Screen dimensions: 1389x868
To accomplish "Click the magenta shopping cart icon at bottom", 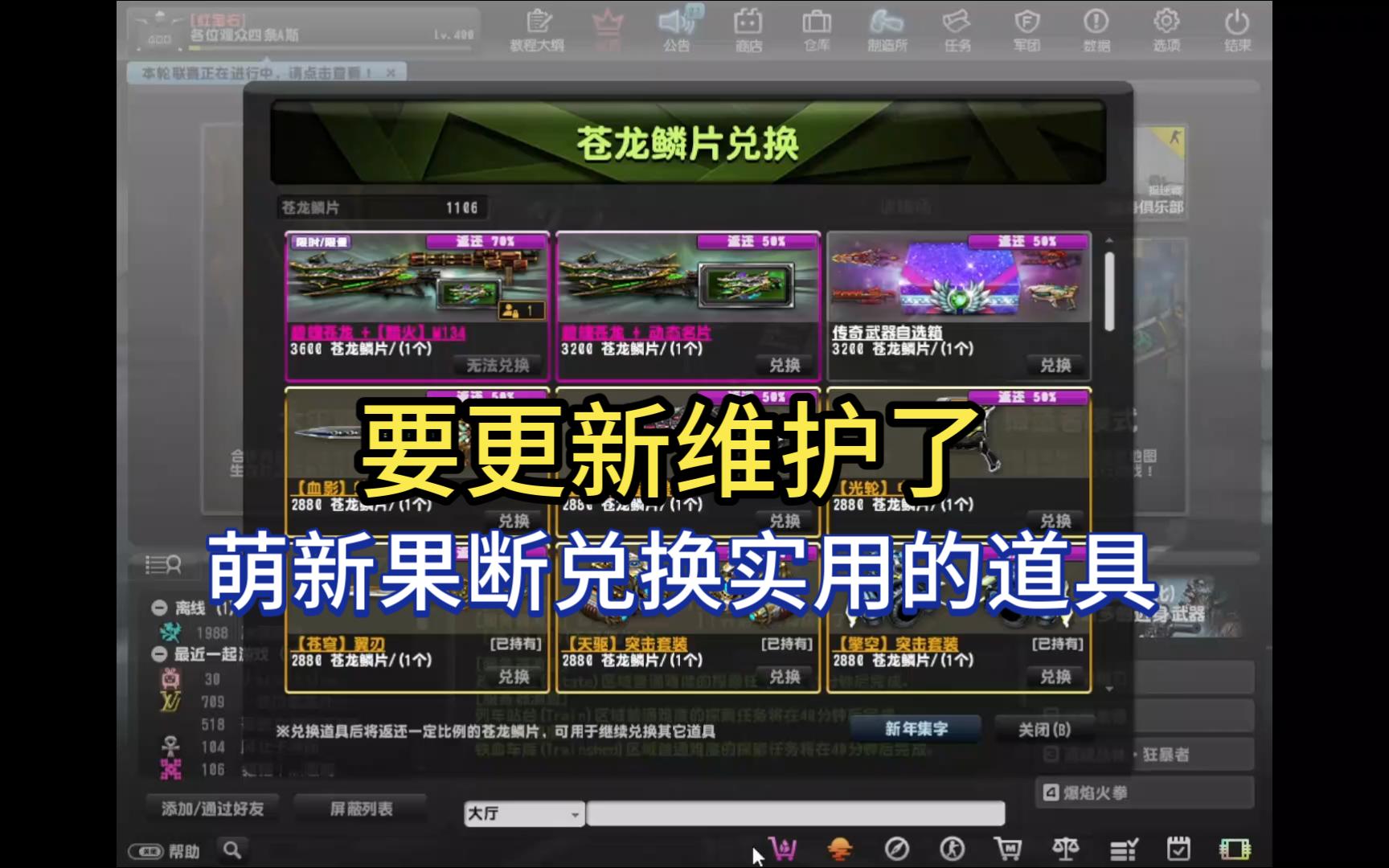I will (x=783, y=849).
